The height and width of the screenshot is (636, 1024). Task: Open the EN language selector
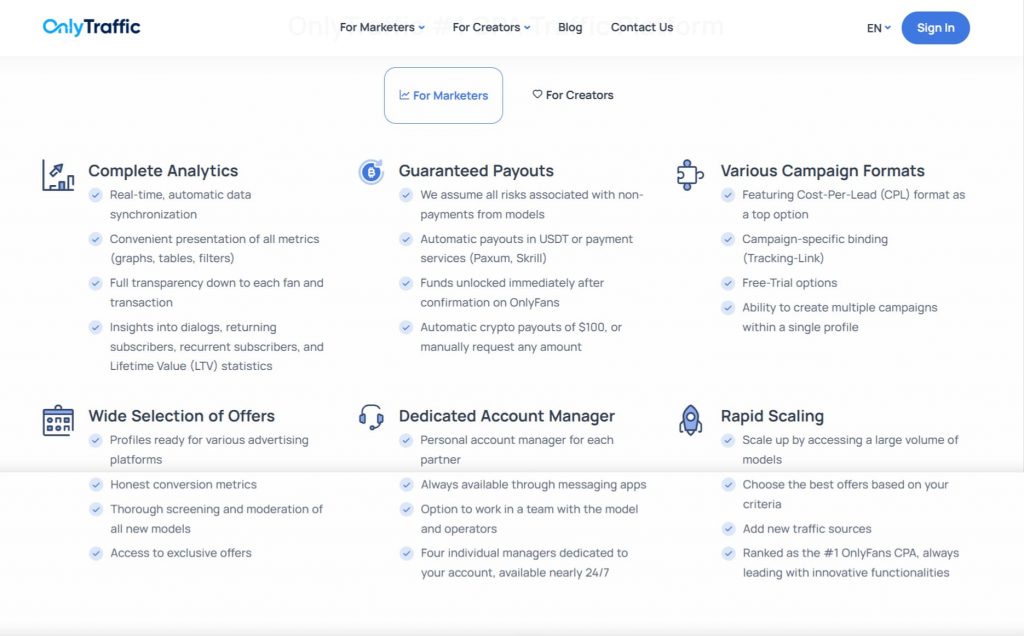878,28
